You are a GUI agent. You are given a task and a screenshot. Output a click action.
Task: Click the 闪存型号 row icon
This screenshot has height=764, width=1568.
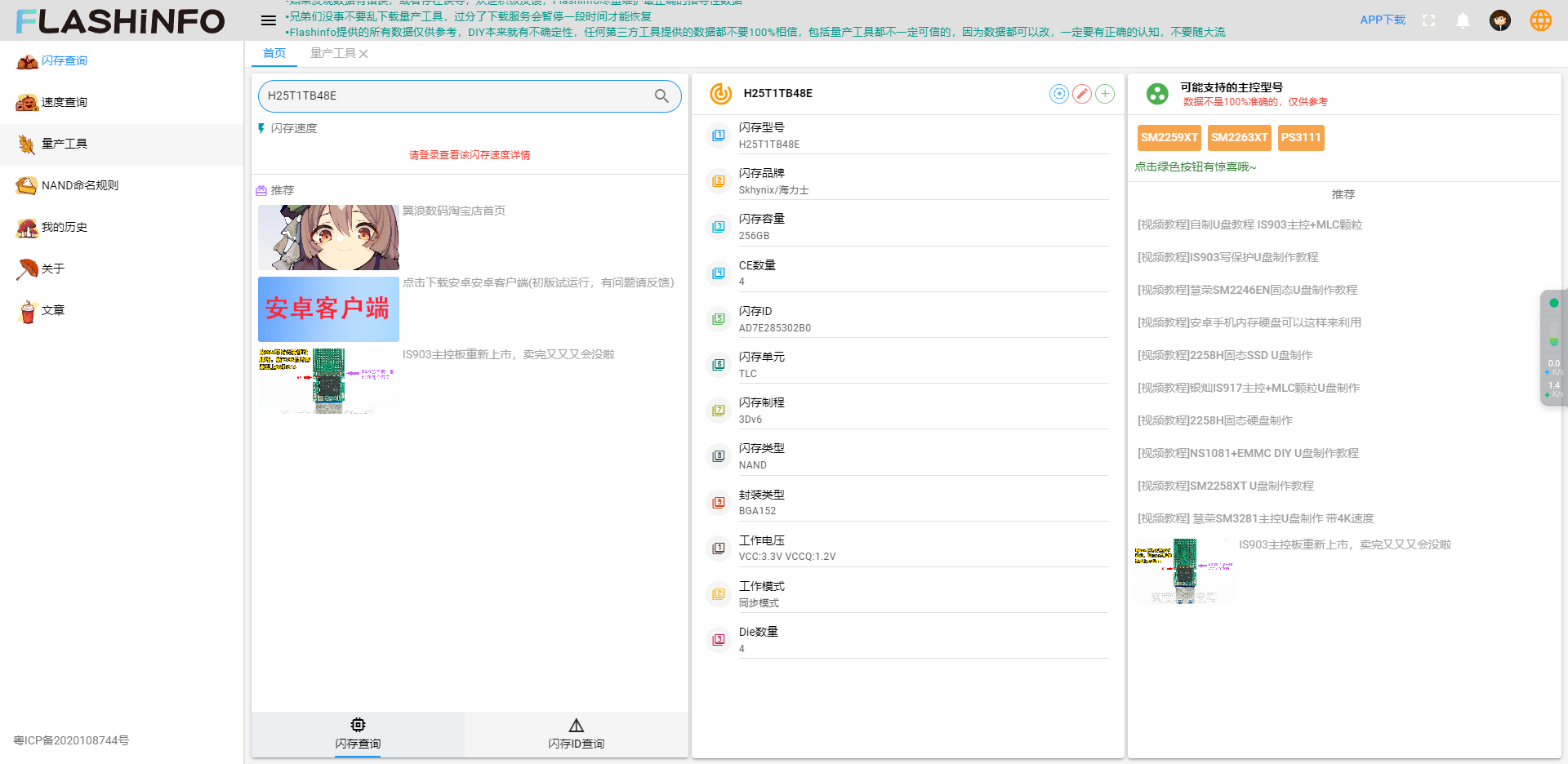pyautogui.click(x=719, y=135)
